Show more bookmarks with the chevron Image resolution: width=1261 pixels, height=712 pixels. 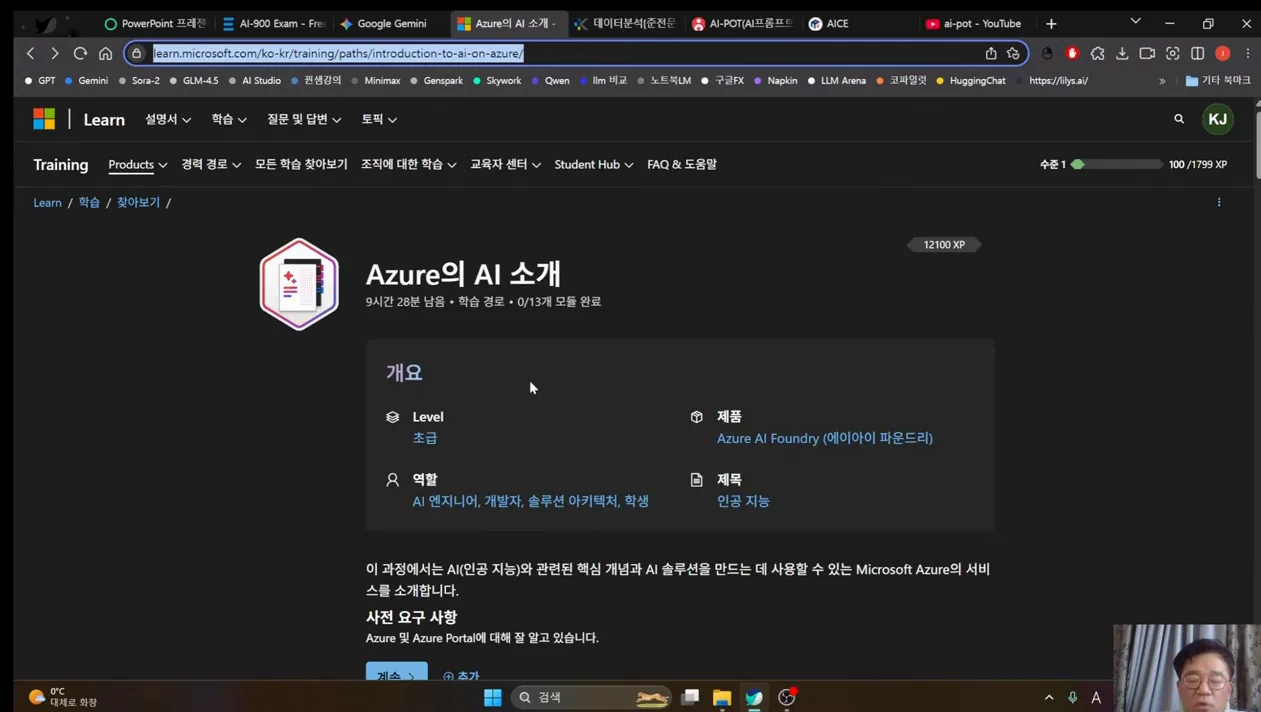(1162, 81)
